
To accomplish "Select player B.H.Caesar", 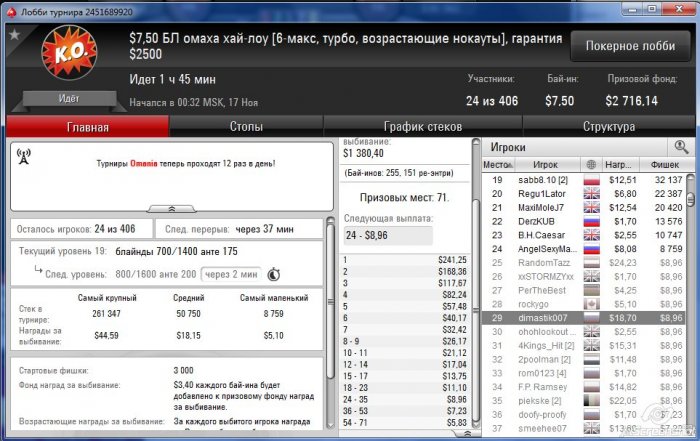I will (541, 235).
